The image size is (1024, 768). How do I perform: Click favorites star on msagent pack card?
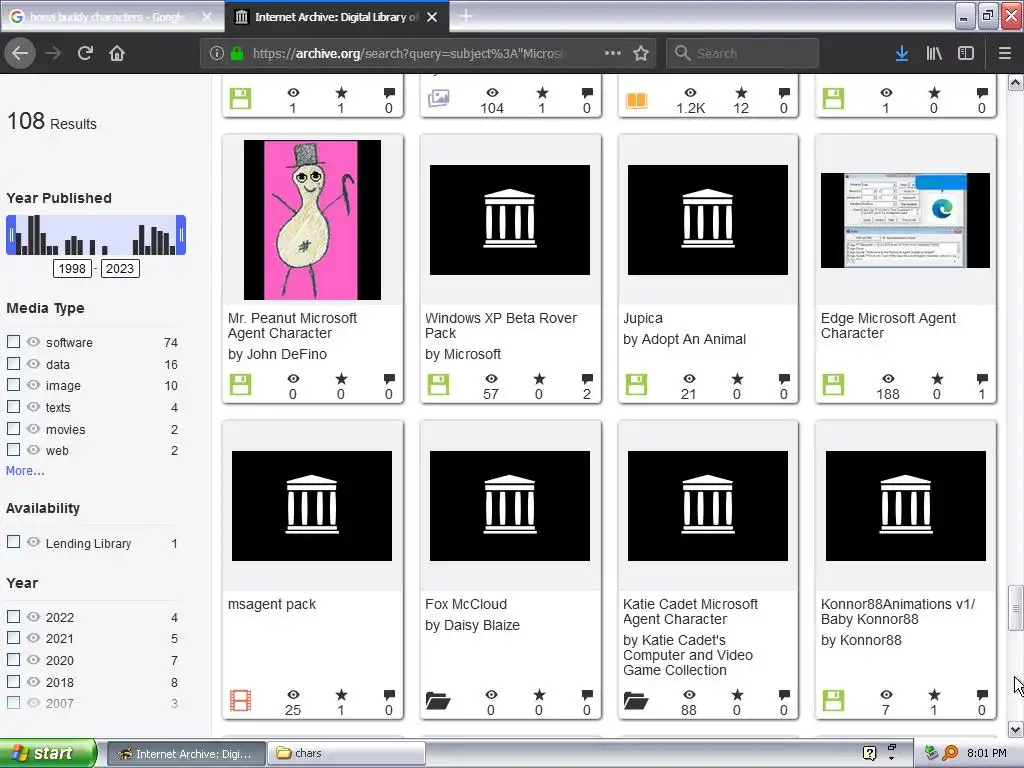coord(341,694)
